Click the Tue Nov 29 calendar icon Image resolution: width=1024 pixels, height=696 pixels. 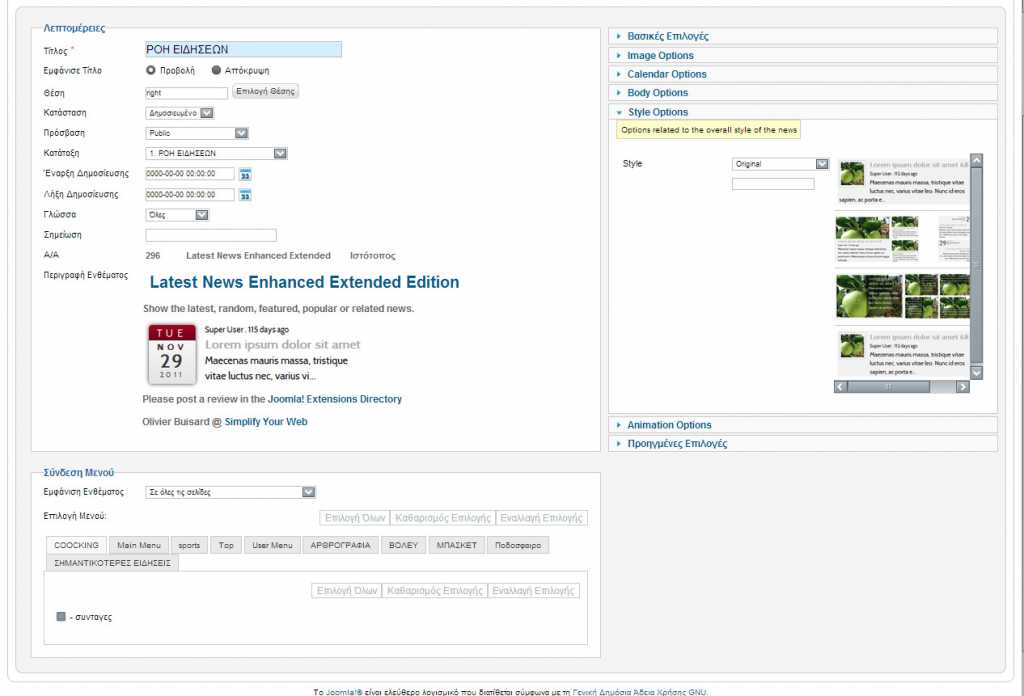pos(171,354)
